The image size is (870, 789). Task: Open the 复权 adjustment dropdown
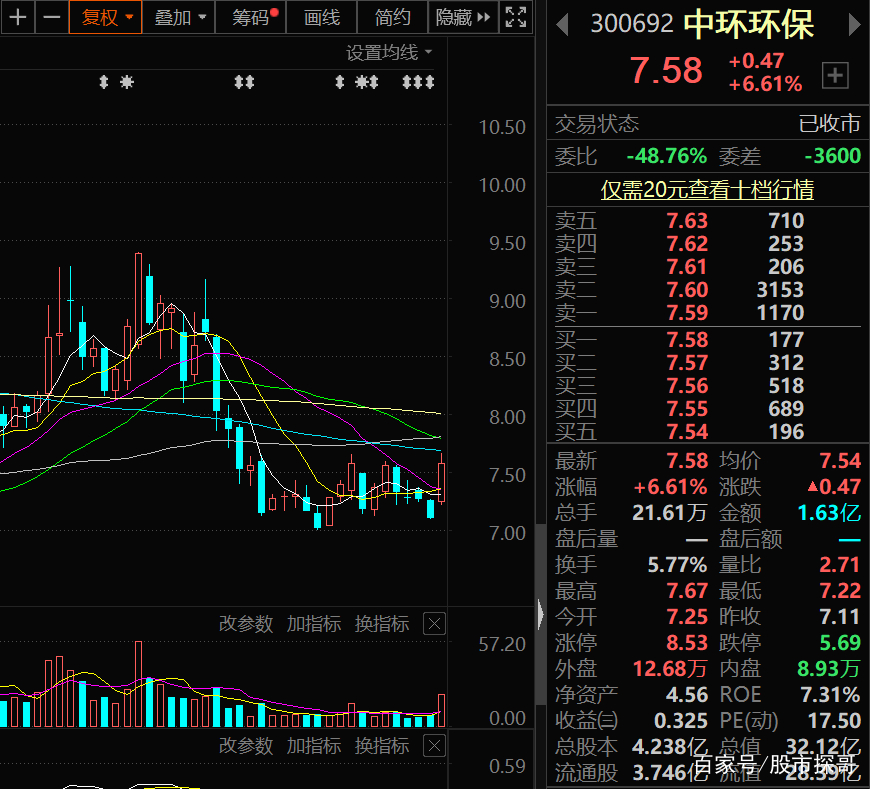105,17
